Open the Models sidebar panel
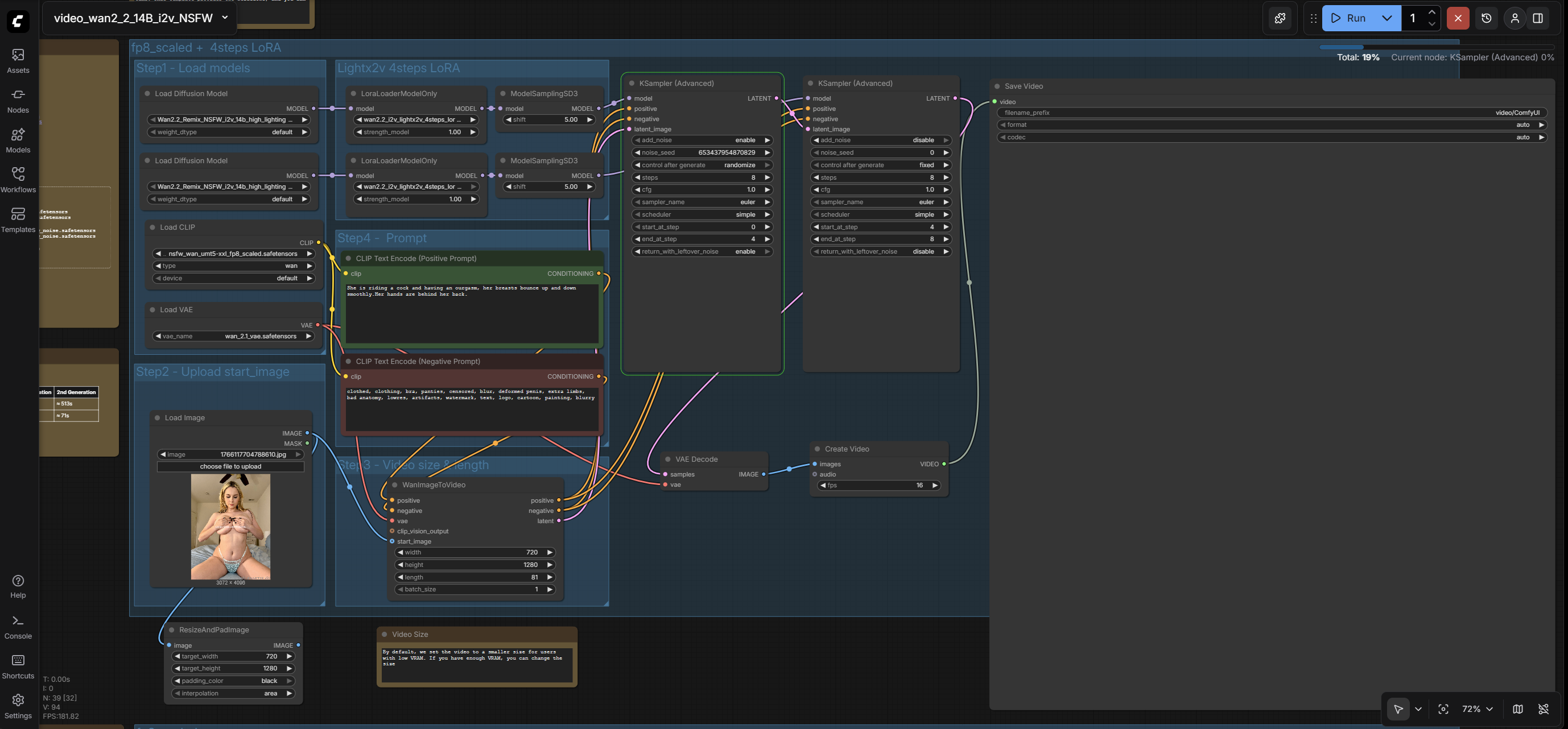The width and height of the screenshot is (1568, 729). pos(18,140)
